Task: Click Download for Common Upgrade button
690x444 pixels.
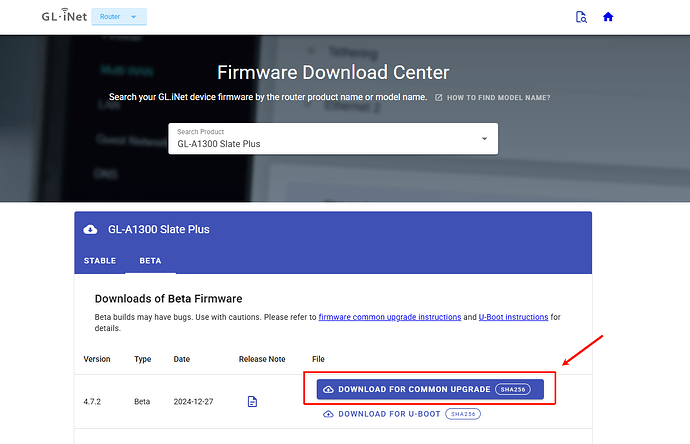Action: [x=430, y=389]
